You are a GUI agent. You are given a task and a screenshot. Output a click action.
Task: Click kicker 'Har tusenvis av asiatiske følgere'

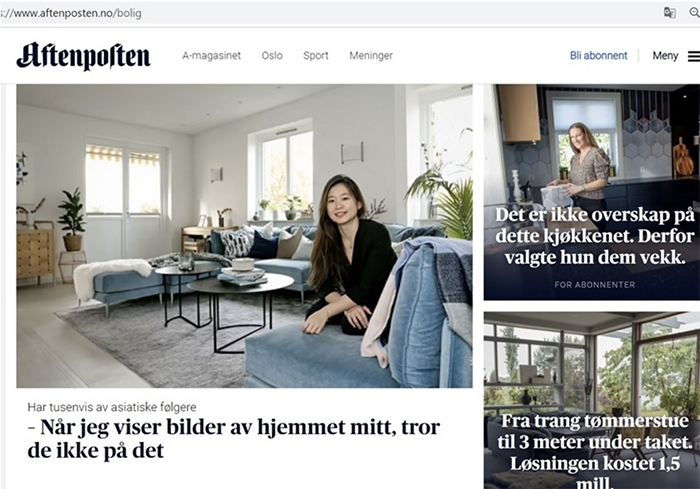coord(112,407)
